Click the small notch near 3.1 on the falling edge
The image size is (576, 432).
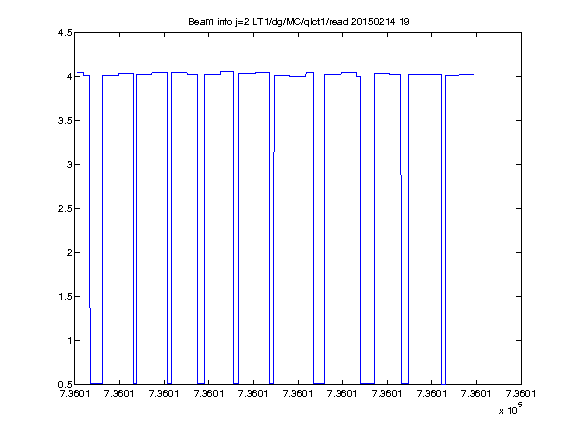tap(274, 151)
